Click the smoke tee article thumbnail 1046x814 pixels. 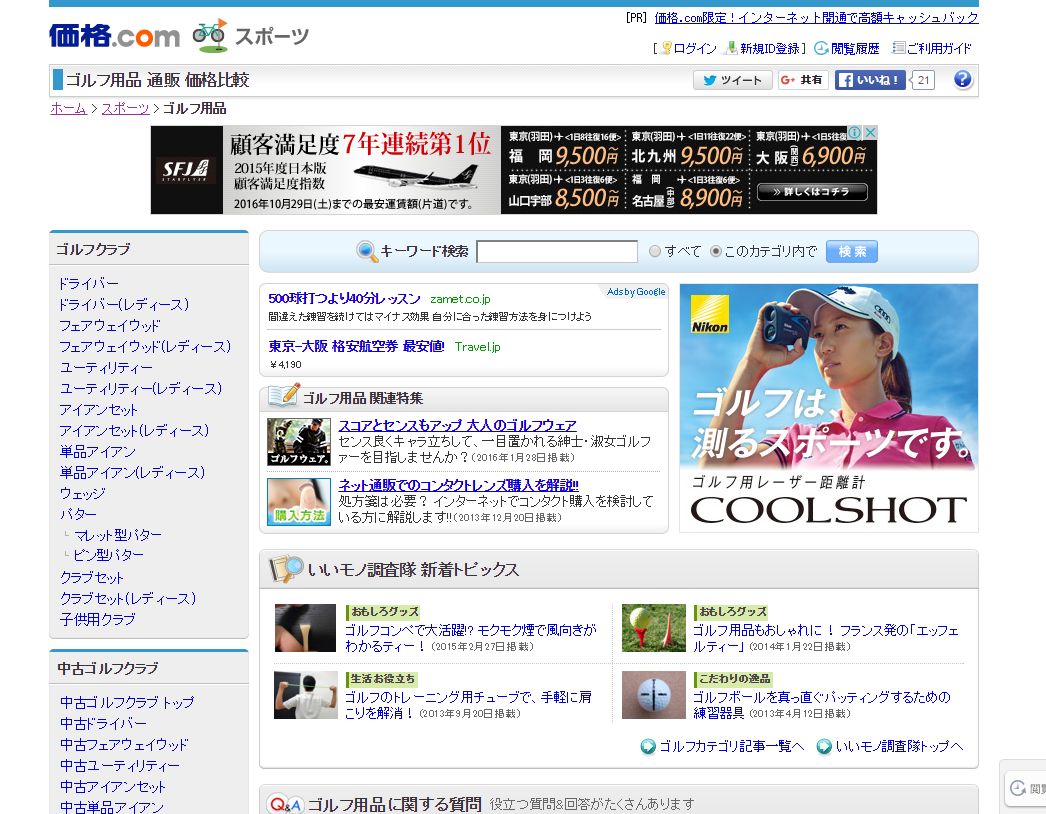tap(305, 628)
